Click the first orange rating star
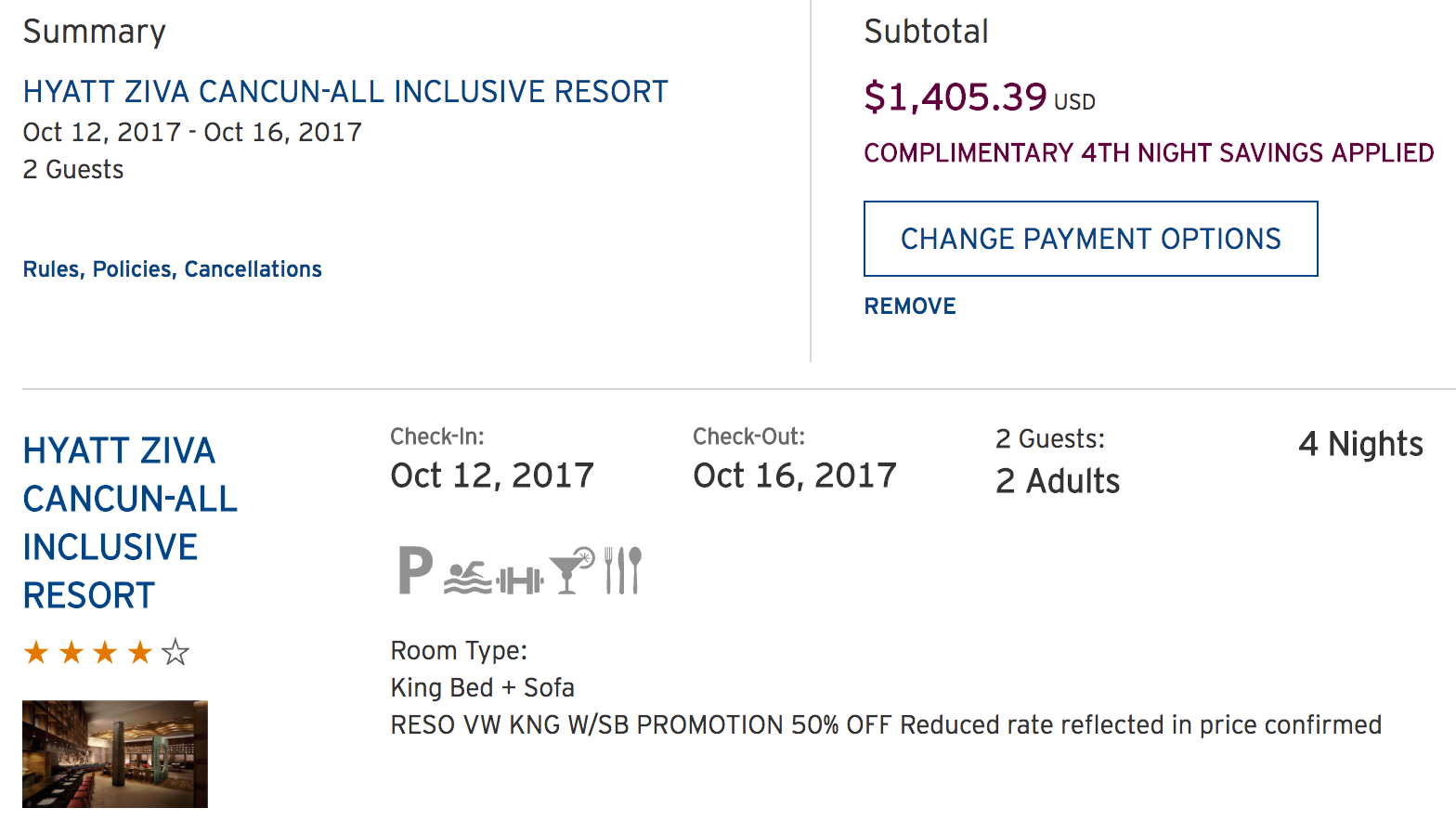 pos(36,653)
